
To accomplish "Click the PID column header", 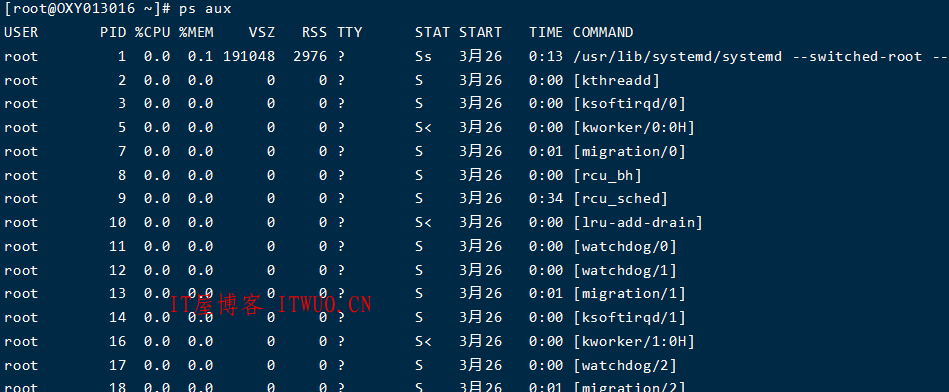I will tap(113, 32).
